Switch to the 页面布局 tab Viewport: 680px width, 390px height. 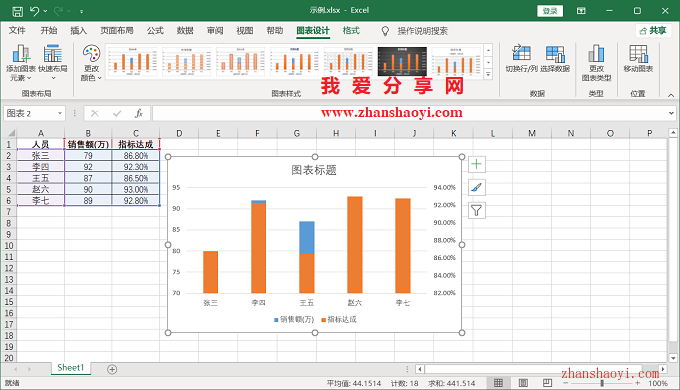pos(117,30)
